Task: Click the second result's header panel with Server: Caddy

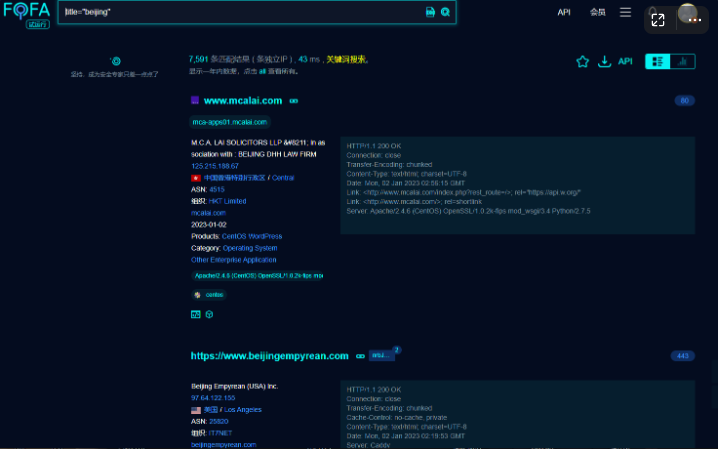Action: click(517, 415)
